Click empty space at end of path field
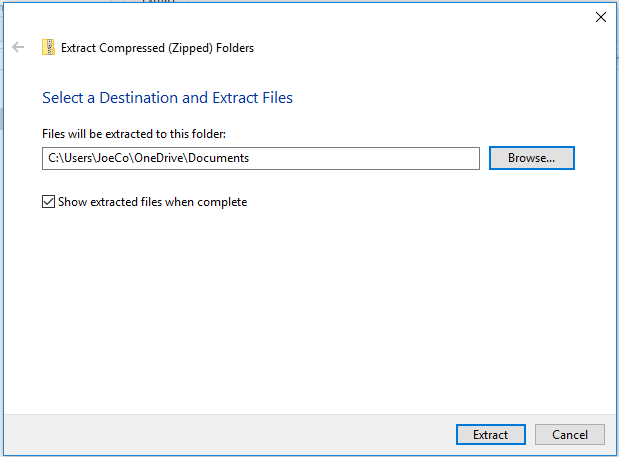 pyautogui.click(x=380, y=158)
